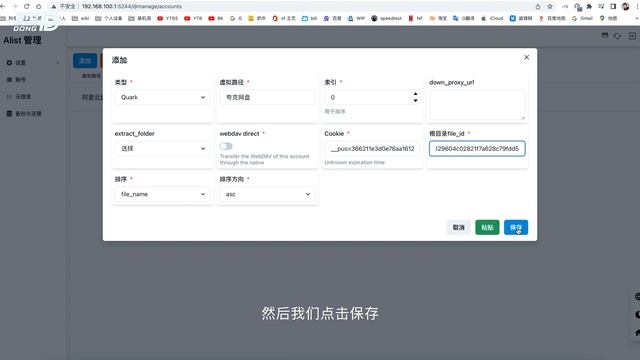Screen dimensions: 640x360
Task: Go back with the browser back arrow
Action: [x=2, y=7]
